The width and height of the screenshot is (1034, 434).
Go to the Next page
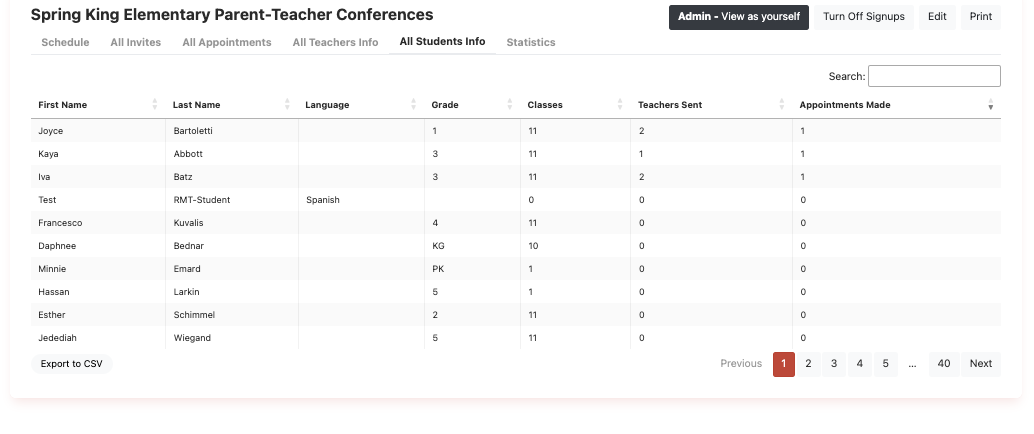tap(981, 364)
